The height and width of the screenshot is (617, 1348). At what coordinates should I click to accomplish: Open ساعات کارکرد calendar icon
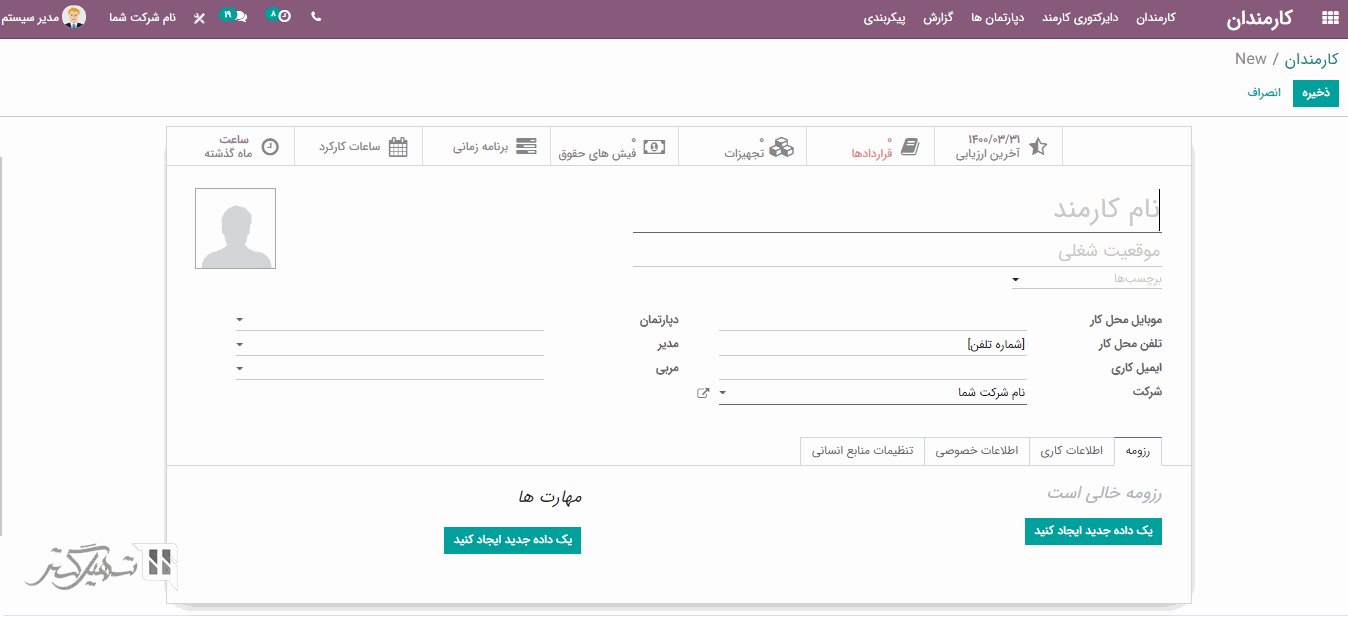pyautogui.click(x=398, y=147)
